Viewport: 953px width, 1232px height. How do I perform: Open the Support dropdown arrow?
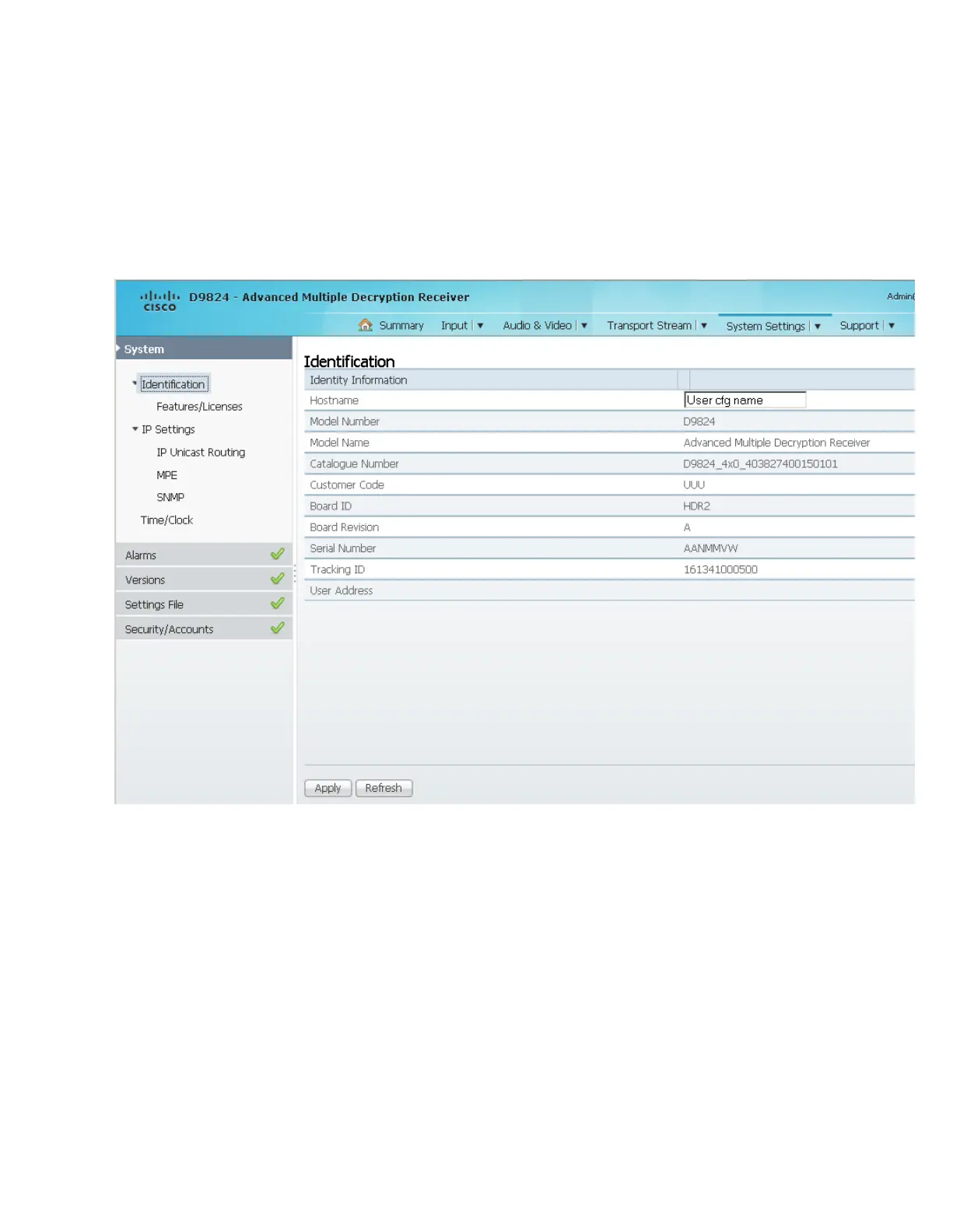coord(892,326)
